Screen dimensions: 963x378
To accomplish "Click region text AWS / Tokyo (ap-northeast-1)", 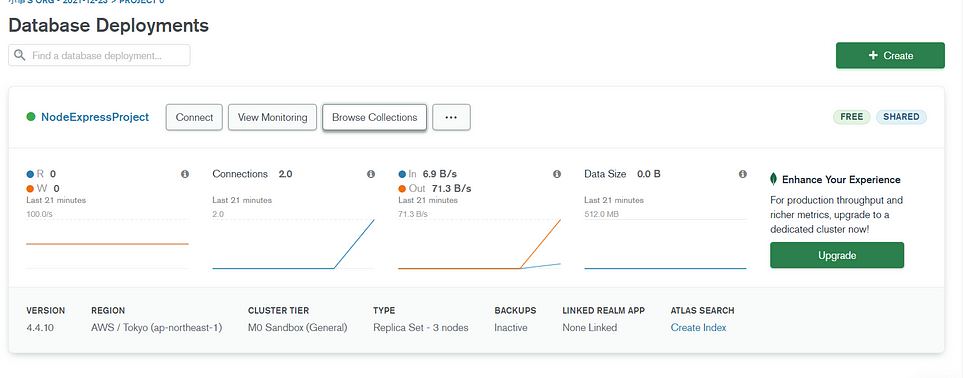I will (x=157, y=328).
